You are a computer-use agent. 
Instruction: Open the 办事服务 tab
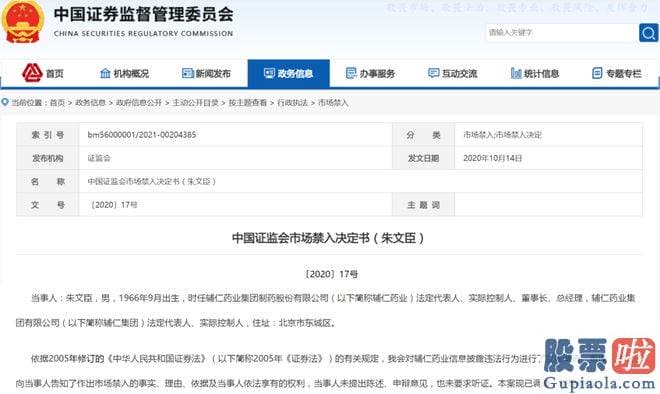(370, 74)
